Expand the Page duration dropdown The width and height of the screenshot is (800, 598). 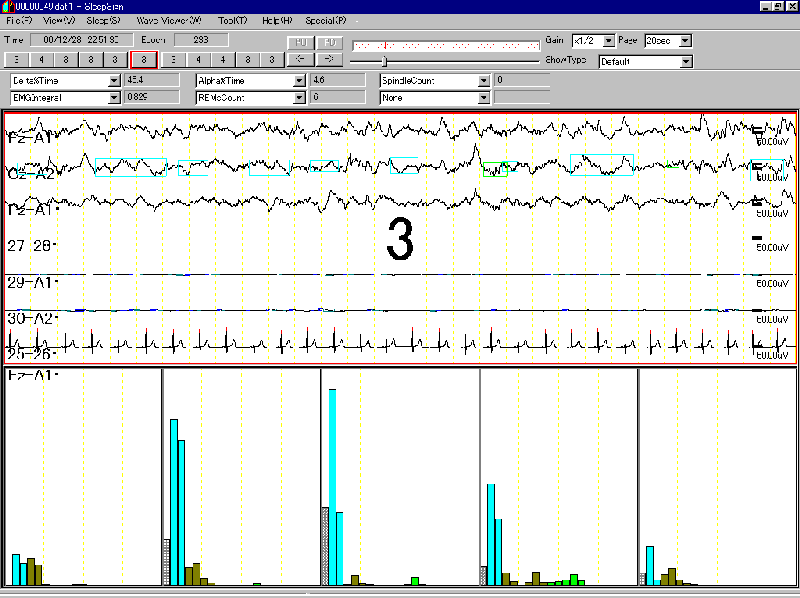[x=686, y=41]
